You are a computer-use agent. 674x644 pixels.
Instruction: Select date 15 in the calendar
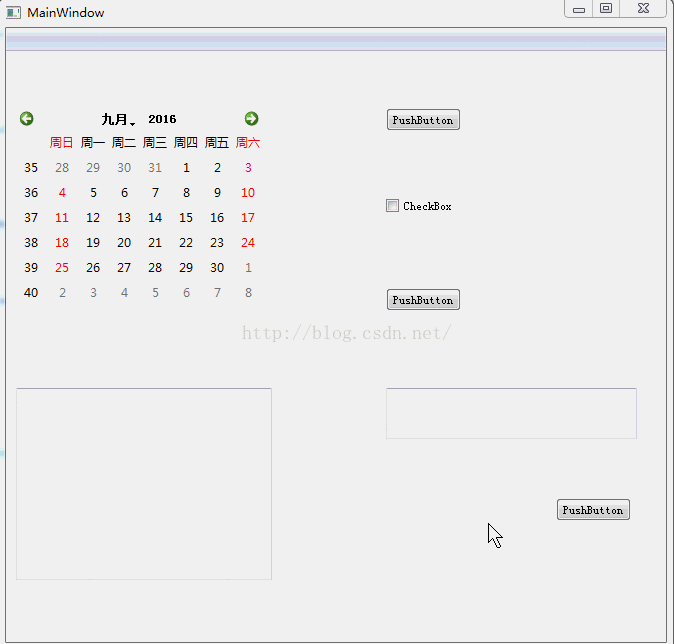[186, 218]
